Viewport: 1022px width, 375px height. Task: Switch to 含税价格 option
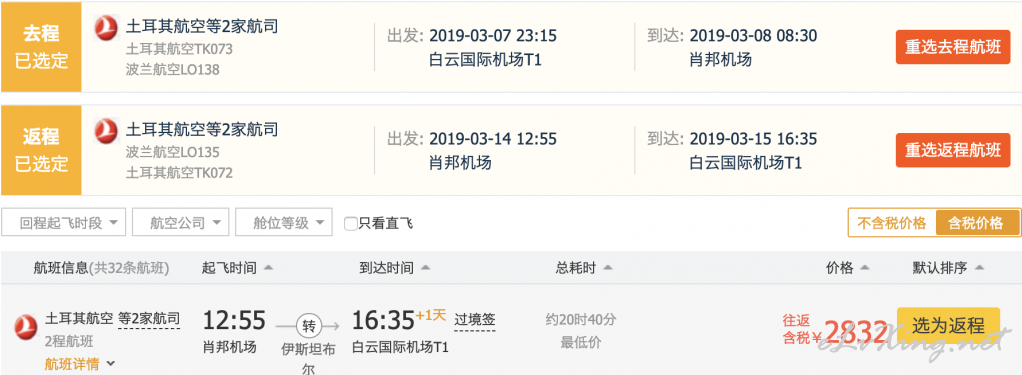[x=976, y=223]
